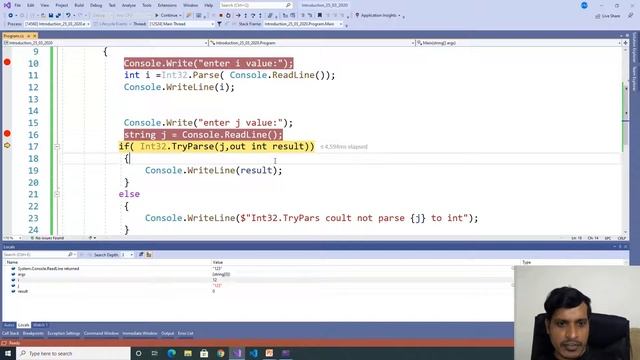Click the feedback icon beside Live Share

pos(630,16)
